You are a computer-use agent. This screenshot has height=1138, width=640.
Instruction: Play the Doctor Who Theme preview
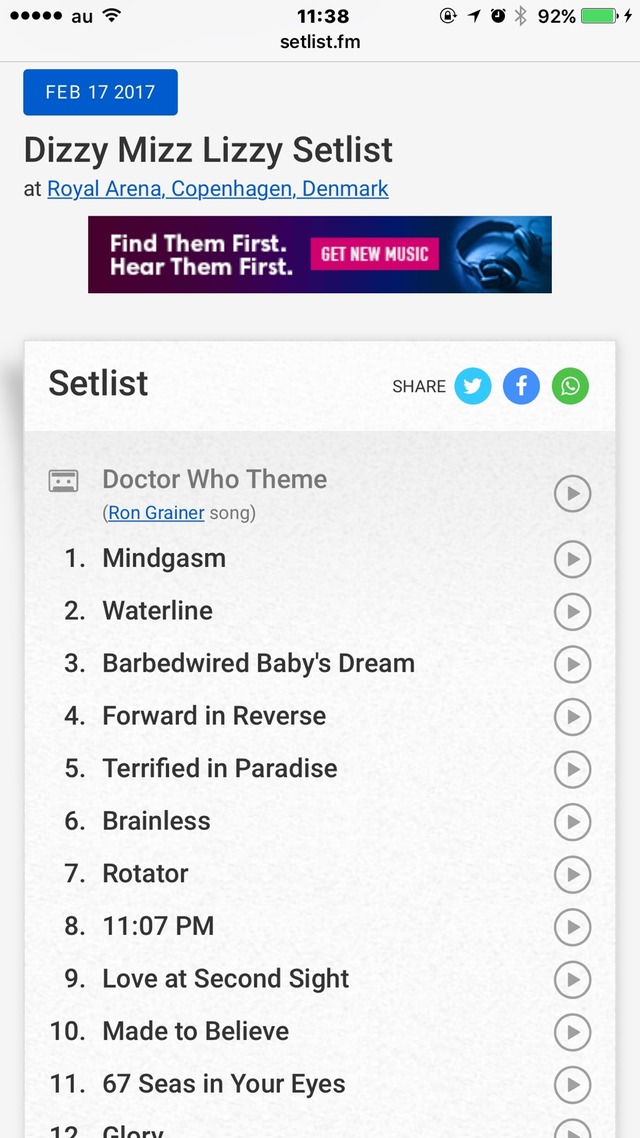point(572,493)
